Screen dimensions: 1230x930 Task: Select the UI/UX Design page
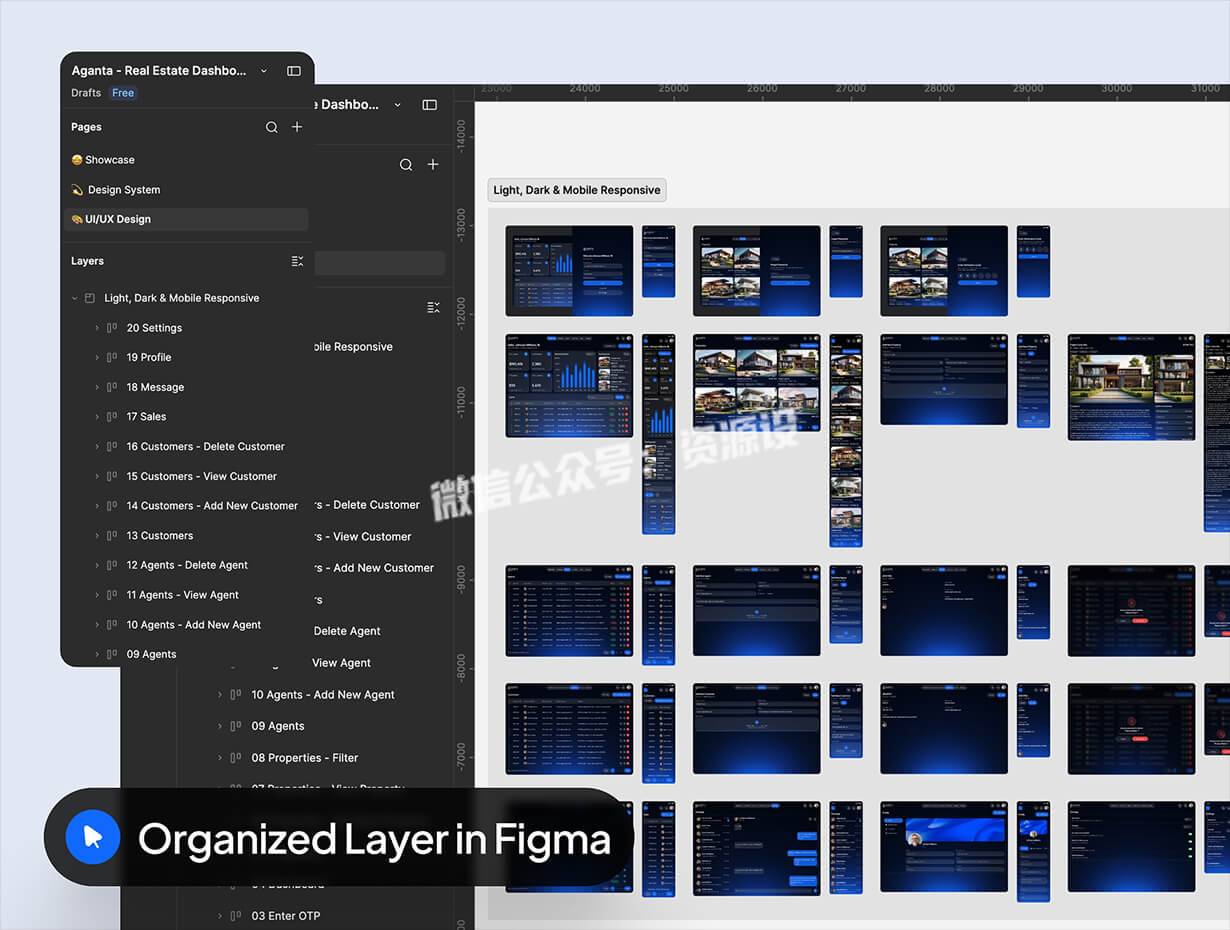point(186,219)
